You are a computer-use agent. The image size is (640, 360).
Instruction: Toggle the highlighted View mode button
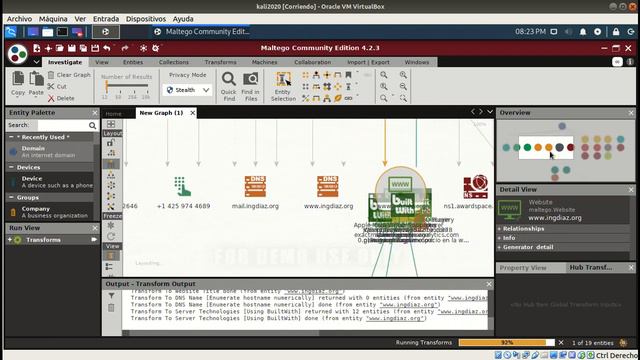111,256
